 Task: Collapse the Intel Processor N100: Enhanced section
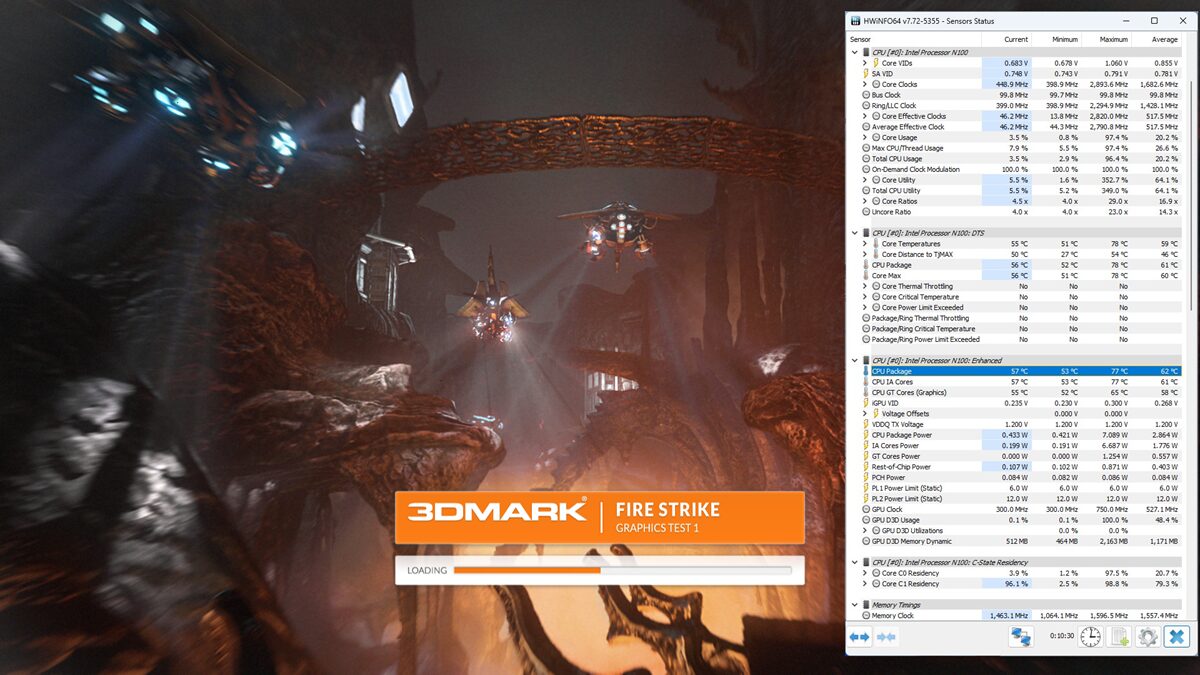[x=855, y=361]
